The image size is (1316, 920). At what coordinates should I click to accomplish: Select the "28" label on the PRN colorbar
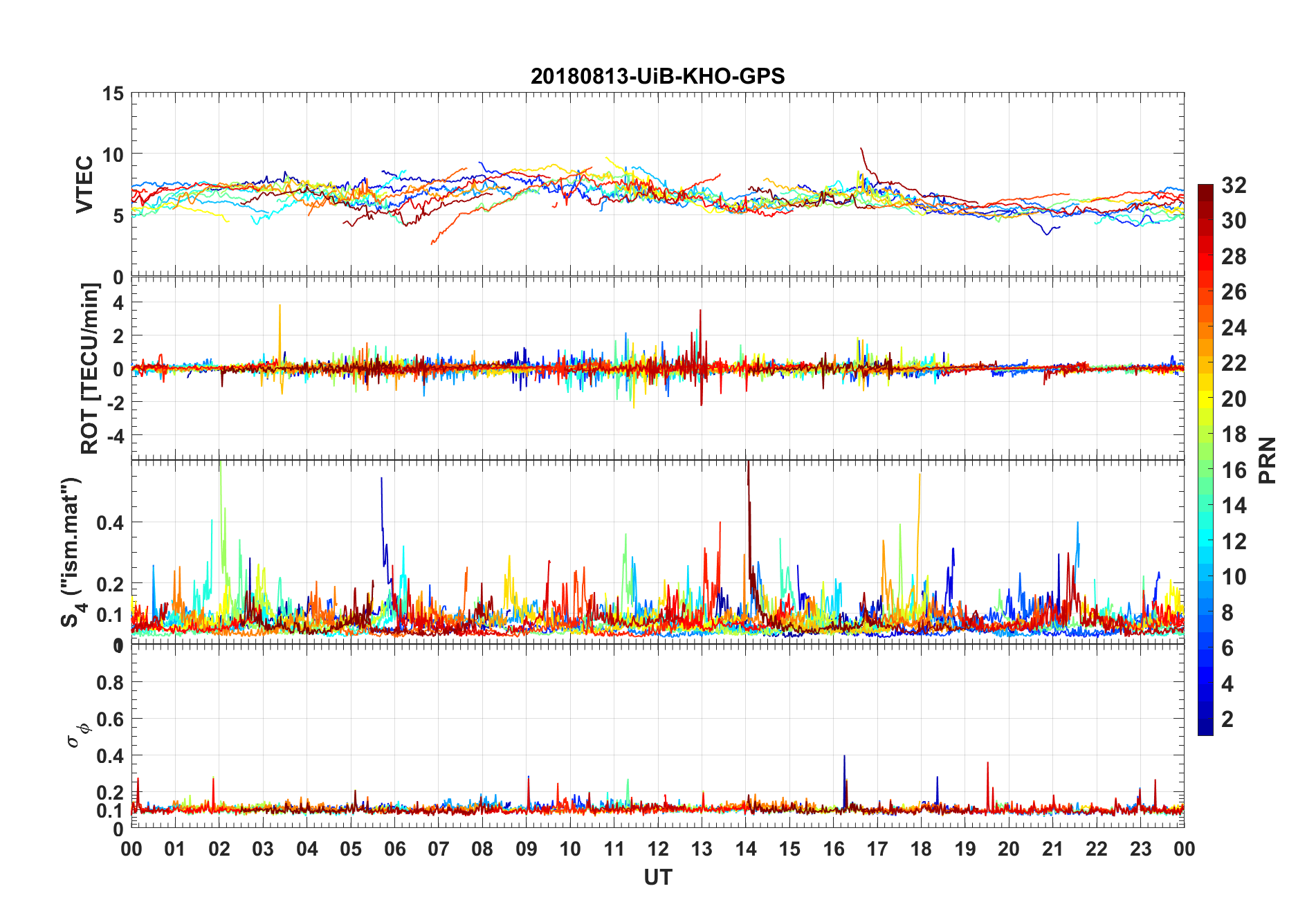pos(1234,257)
